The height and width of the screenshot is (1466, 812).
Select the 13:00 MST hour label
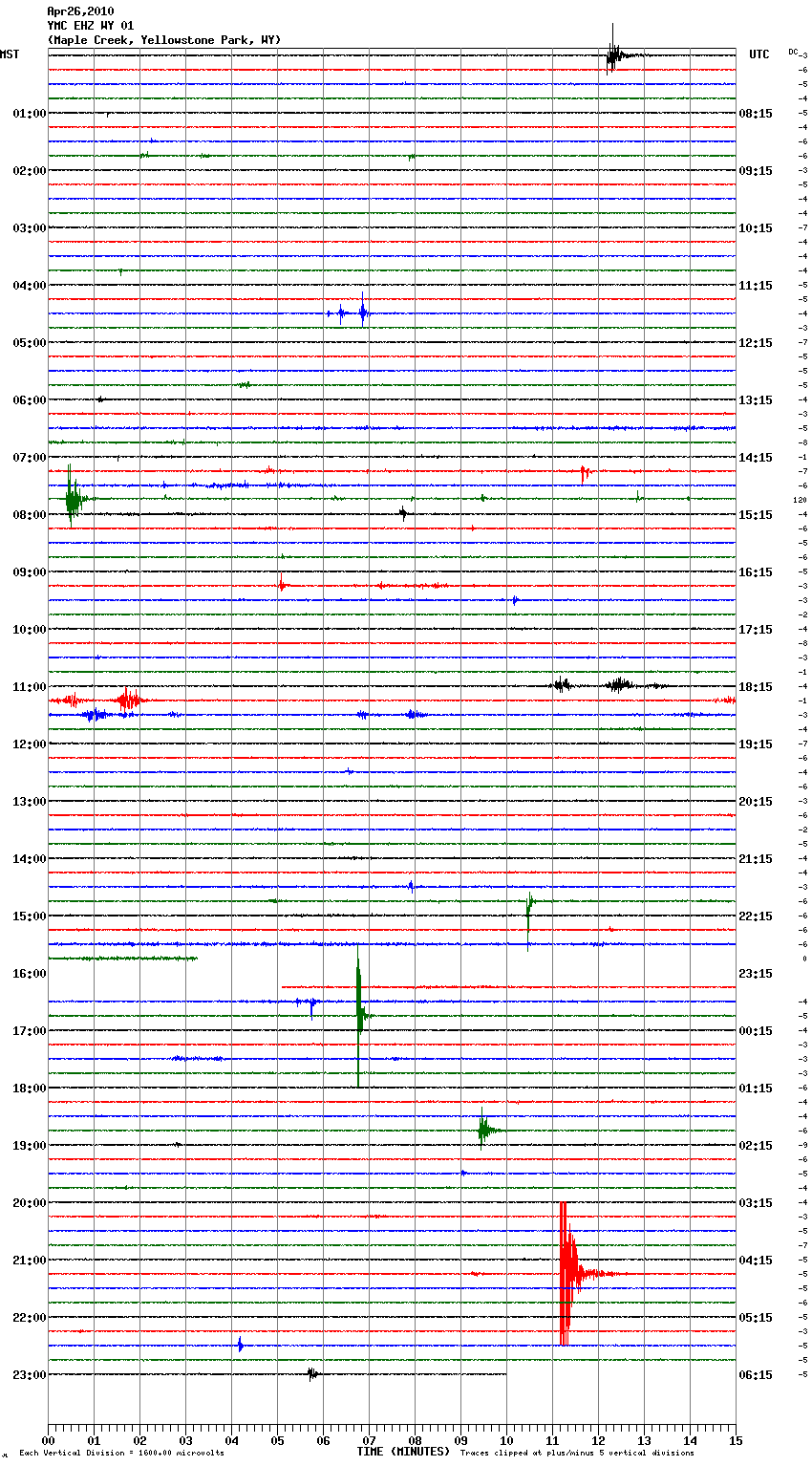[29, 802]
